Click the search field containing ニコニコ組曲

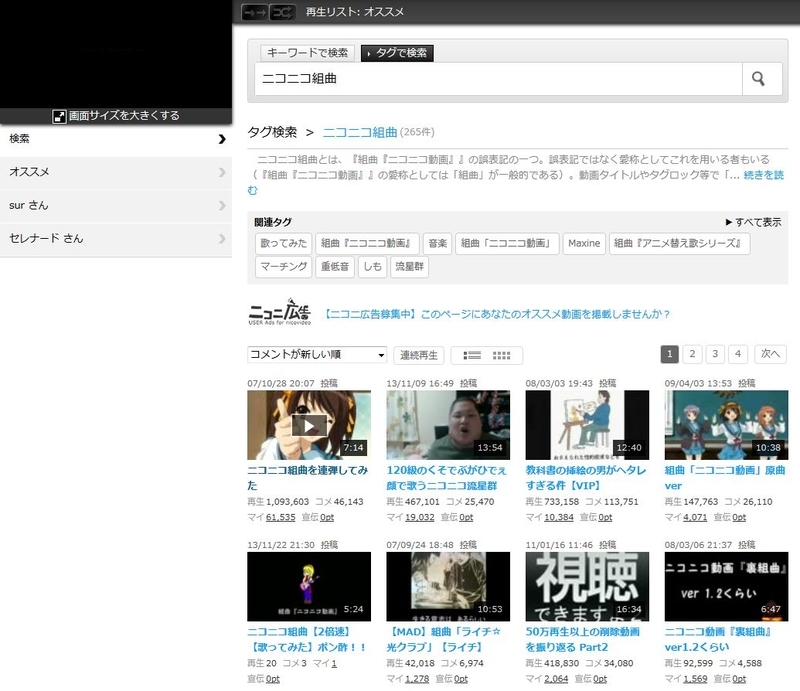[x=498, y=79]
